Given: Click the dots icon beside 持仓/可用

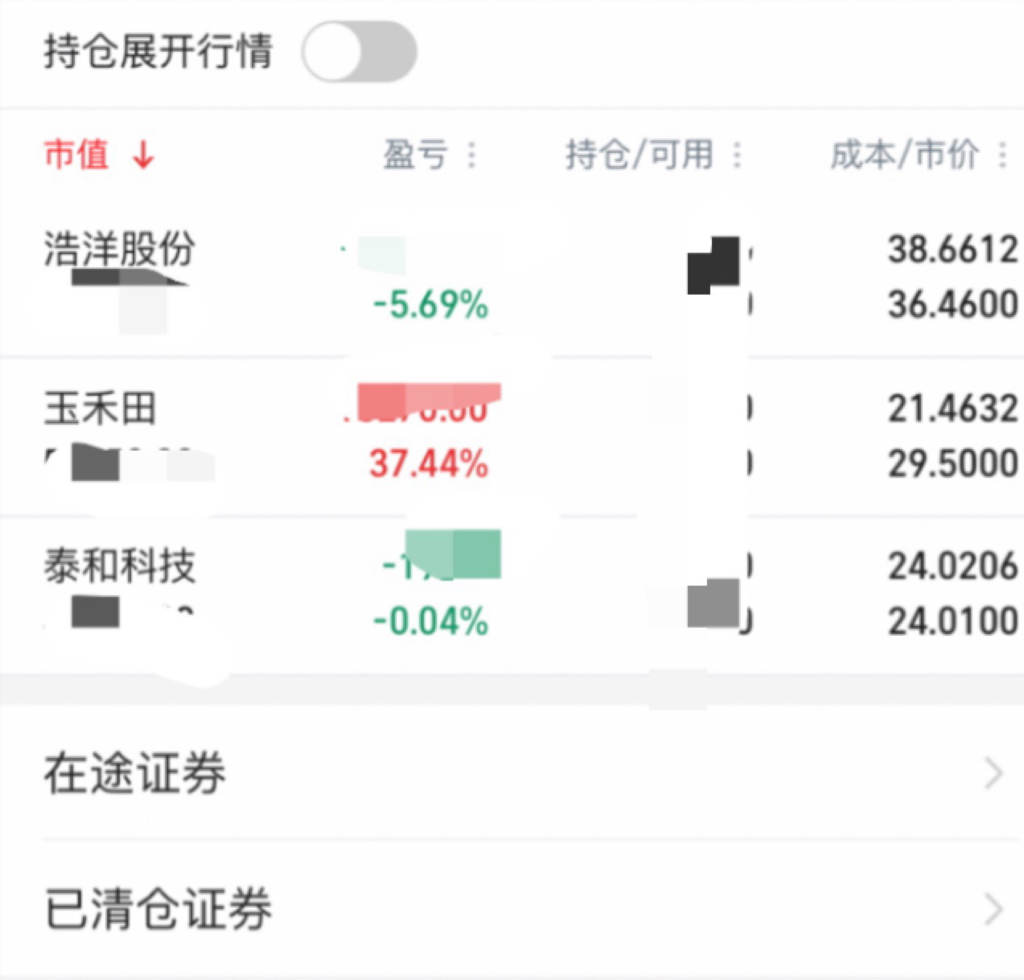Looking at the screenshot, I should [x=737, y=155].
